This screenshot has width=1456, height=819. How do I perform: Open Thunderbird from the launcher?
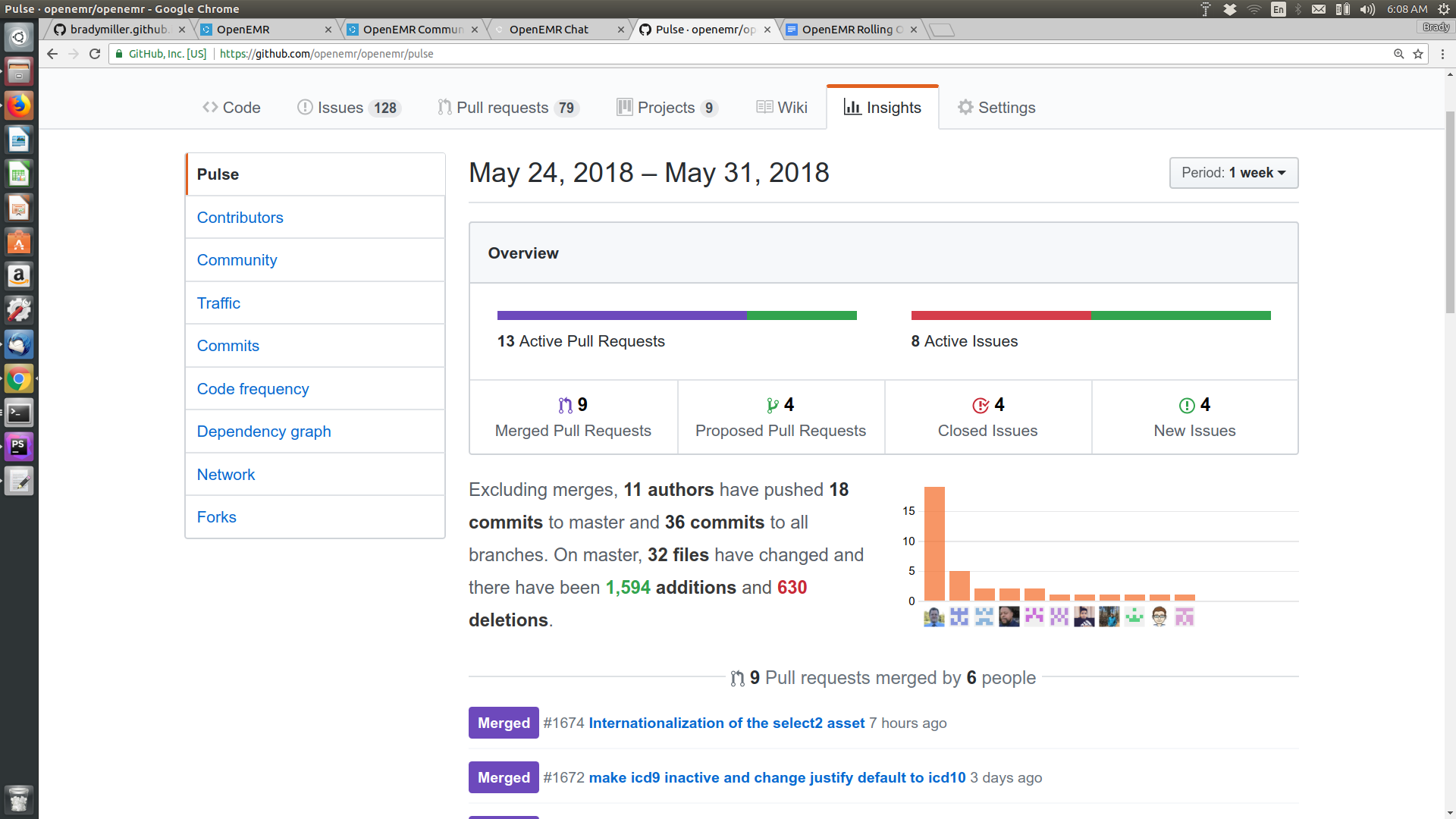coord(19,344)
